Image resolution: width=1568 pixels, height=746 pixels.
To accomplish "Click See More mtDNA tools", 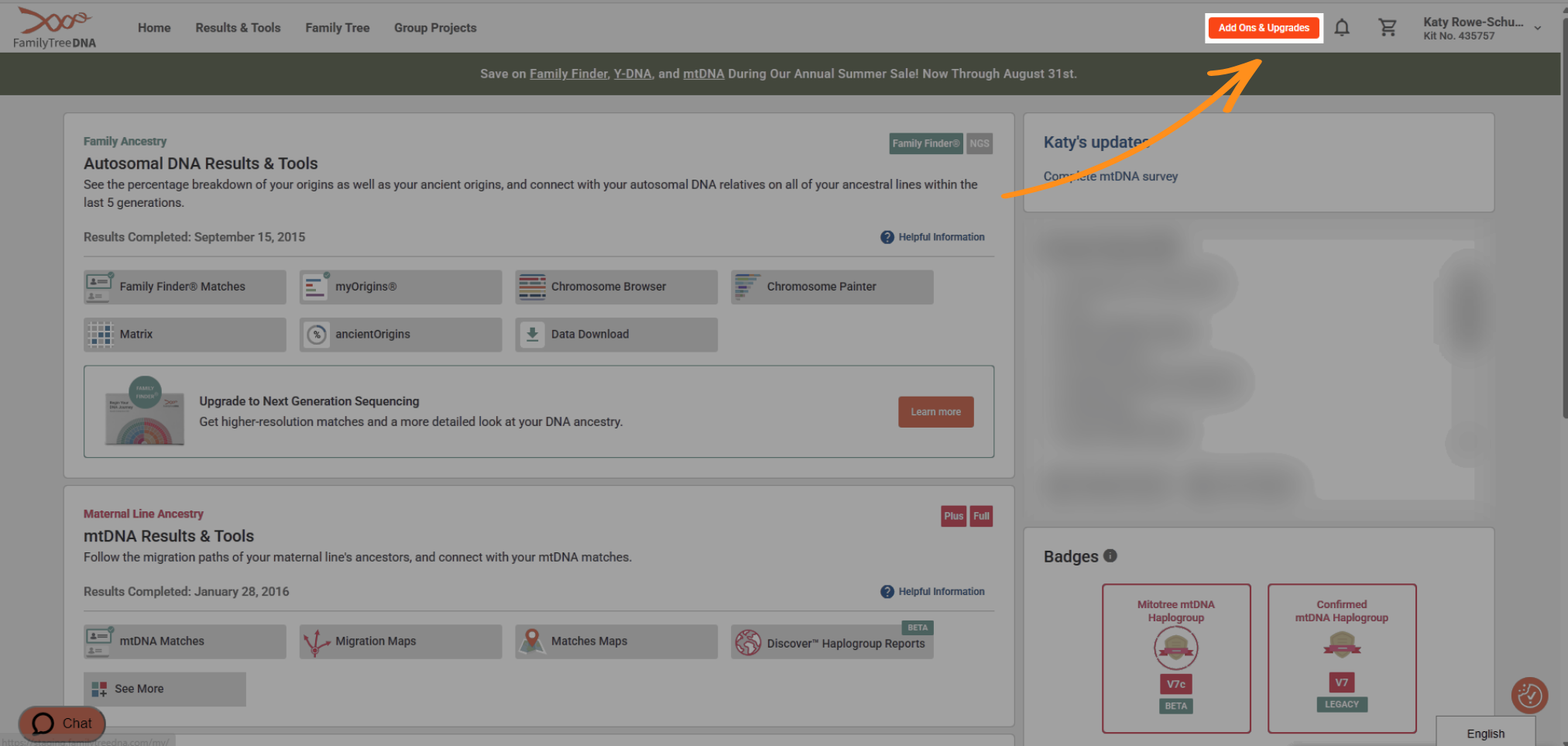I will click(x=165, y=689).
